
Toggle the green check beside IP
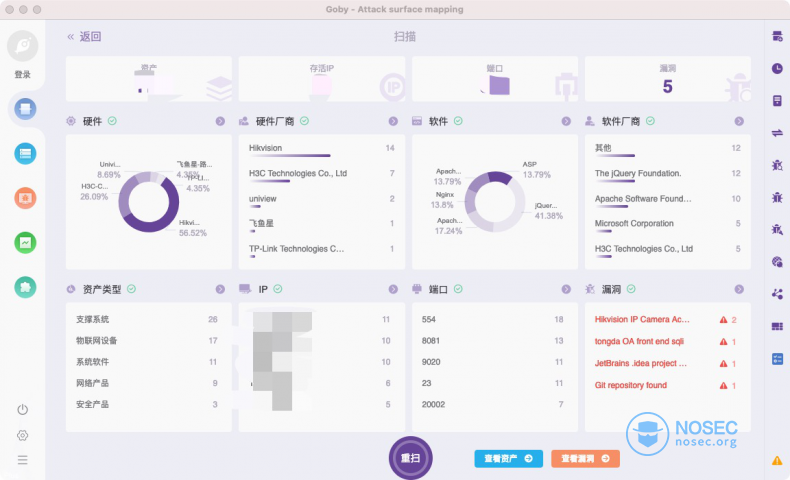point(278,289)
